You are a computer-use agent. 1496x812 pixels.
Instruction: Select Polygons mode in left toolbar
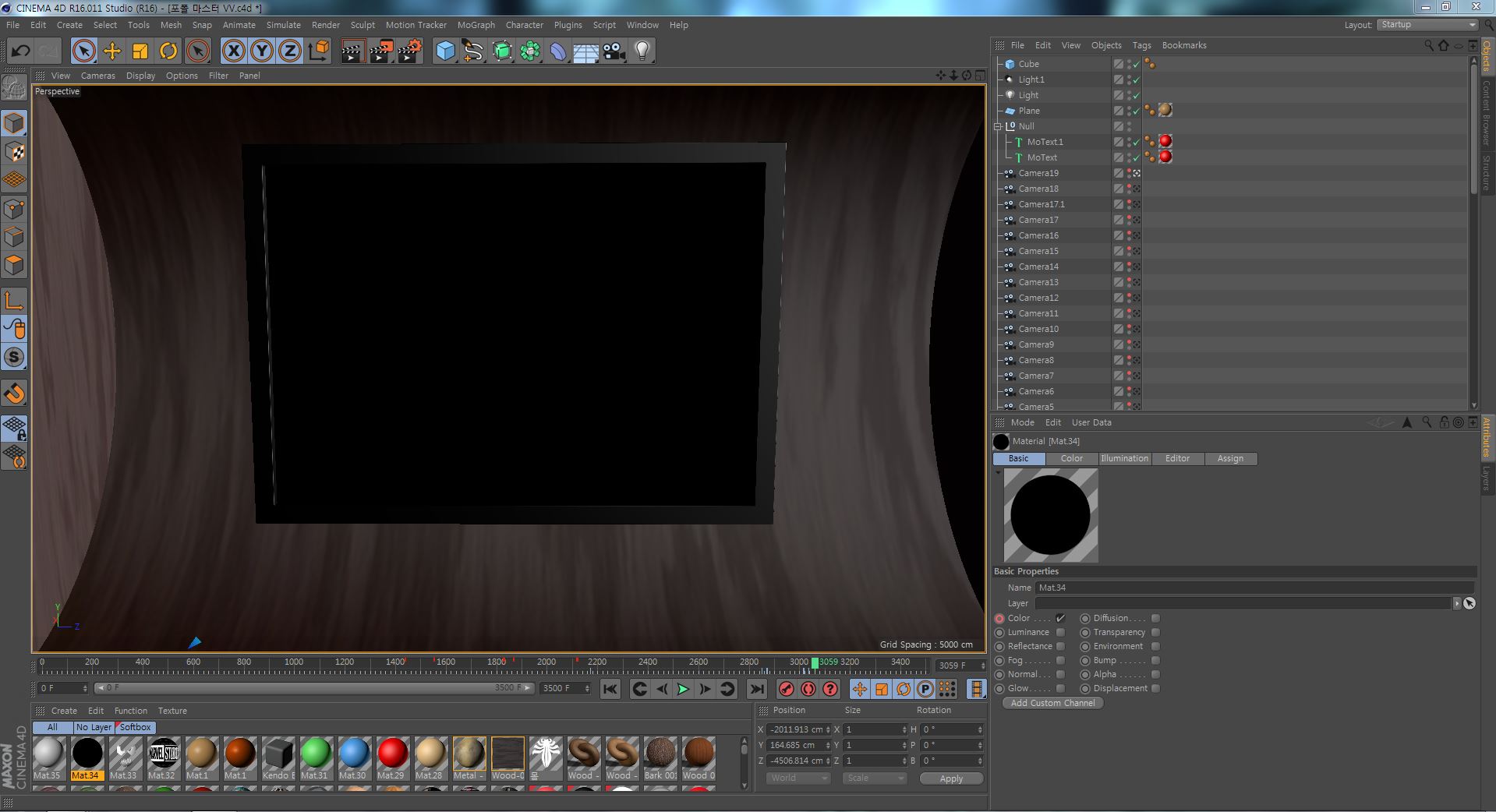click(14, 265)
